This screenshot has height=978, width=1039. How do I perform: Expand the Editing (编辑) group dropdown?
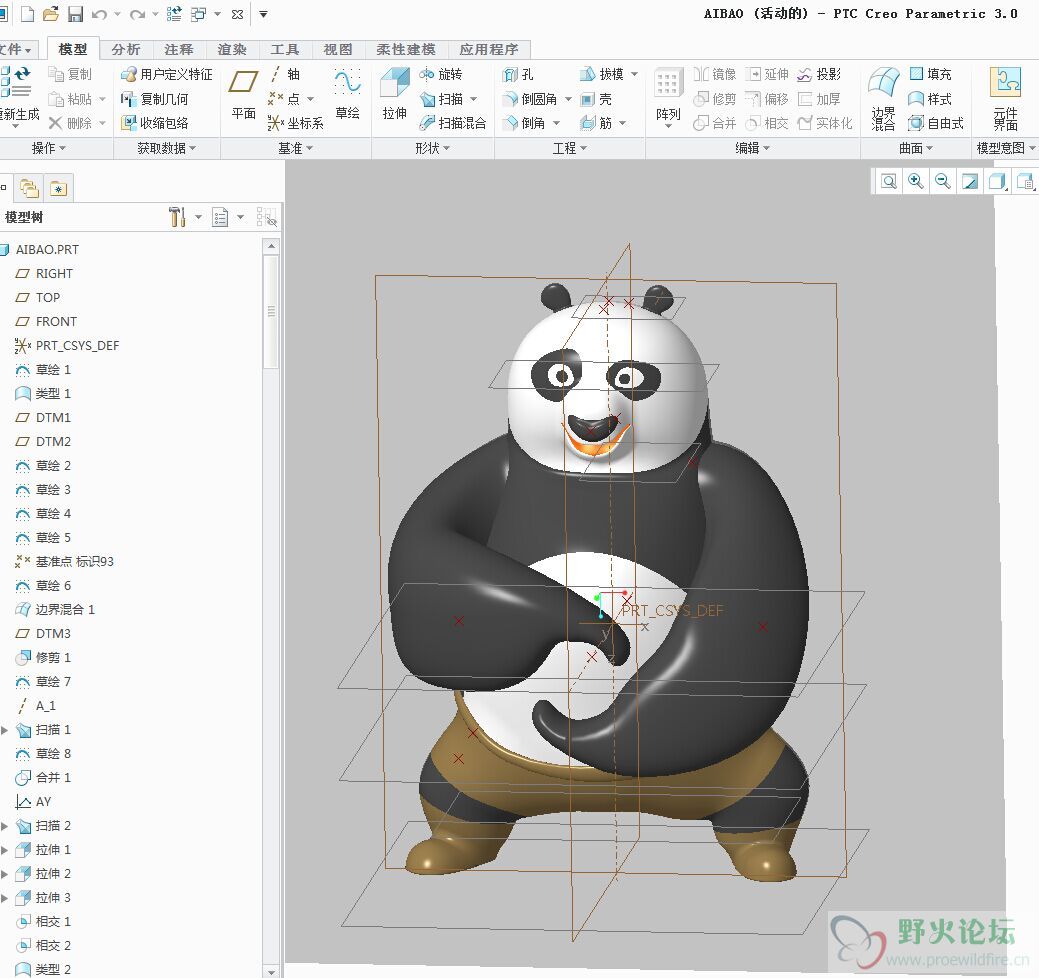click(753, 148)
